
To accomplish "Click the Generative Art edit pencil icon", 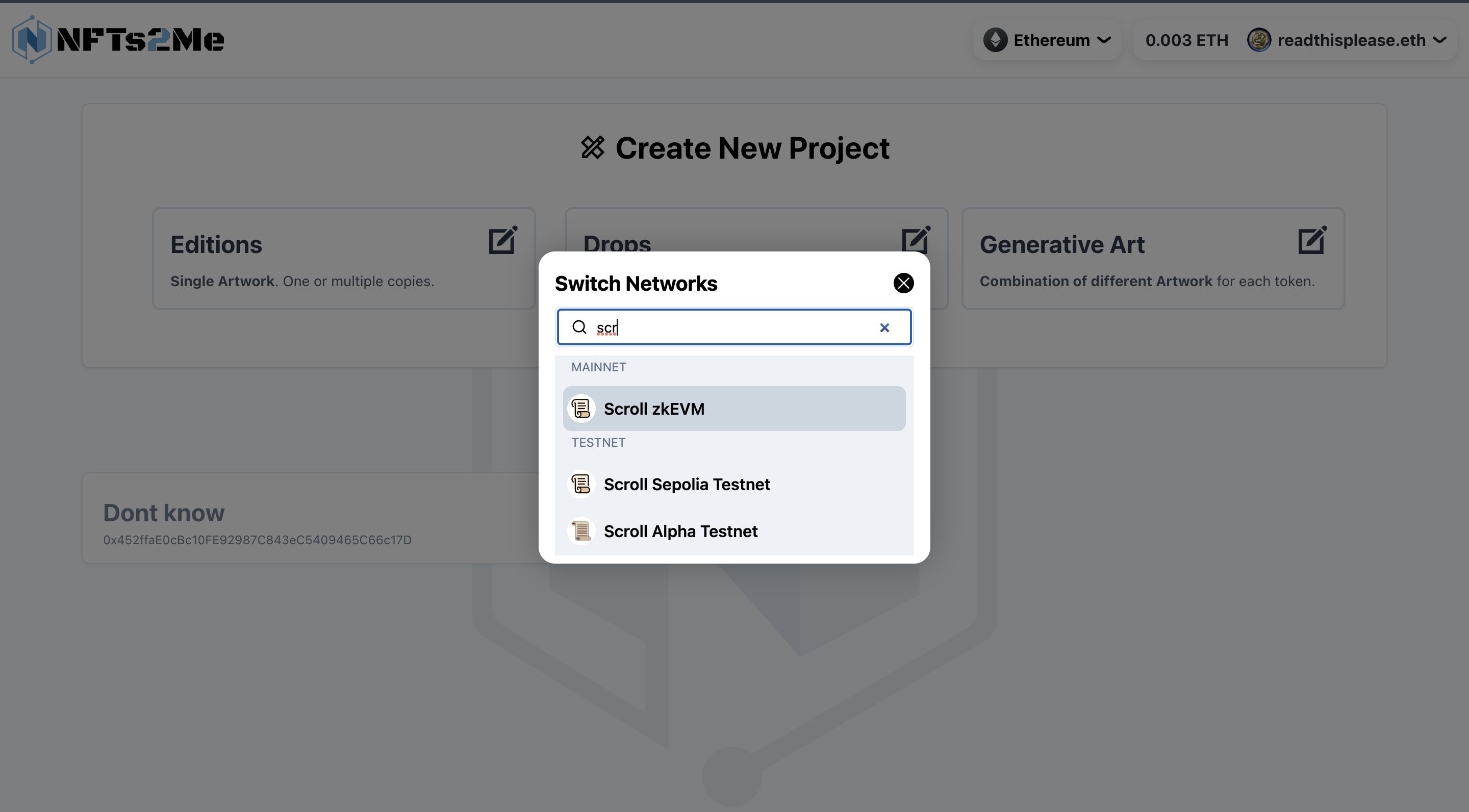I will coord(1312,240).
